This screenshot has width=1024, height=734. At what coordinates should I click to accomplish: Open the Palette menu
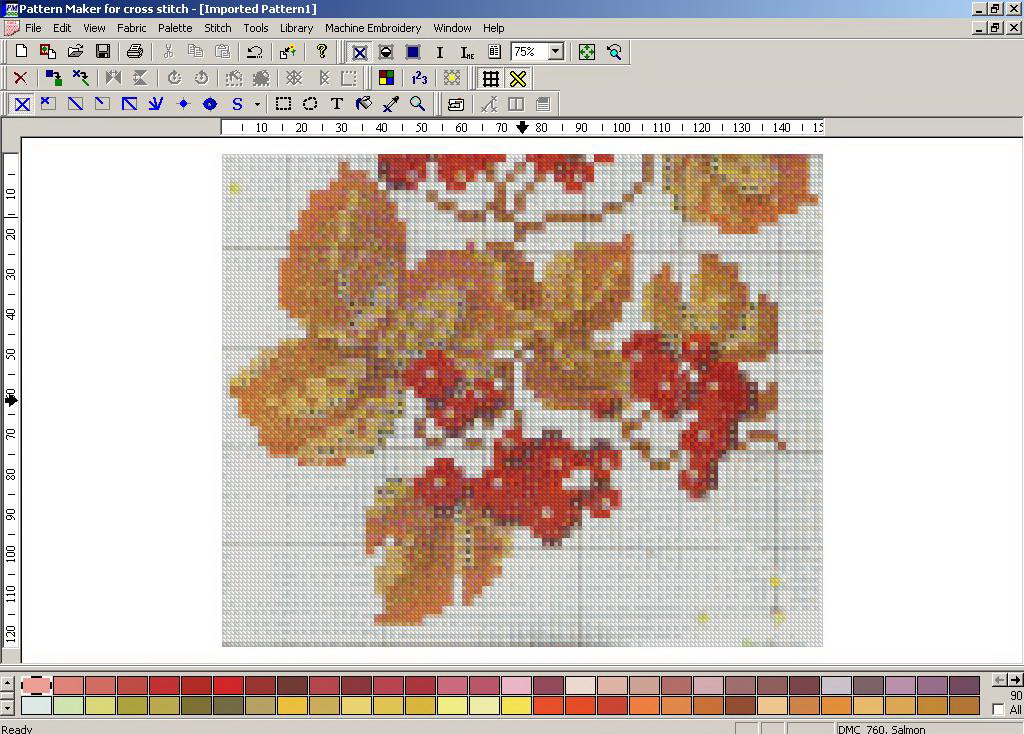175,28
